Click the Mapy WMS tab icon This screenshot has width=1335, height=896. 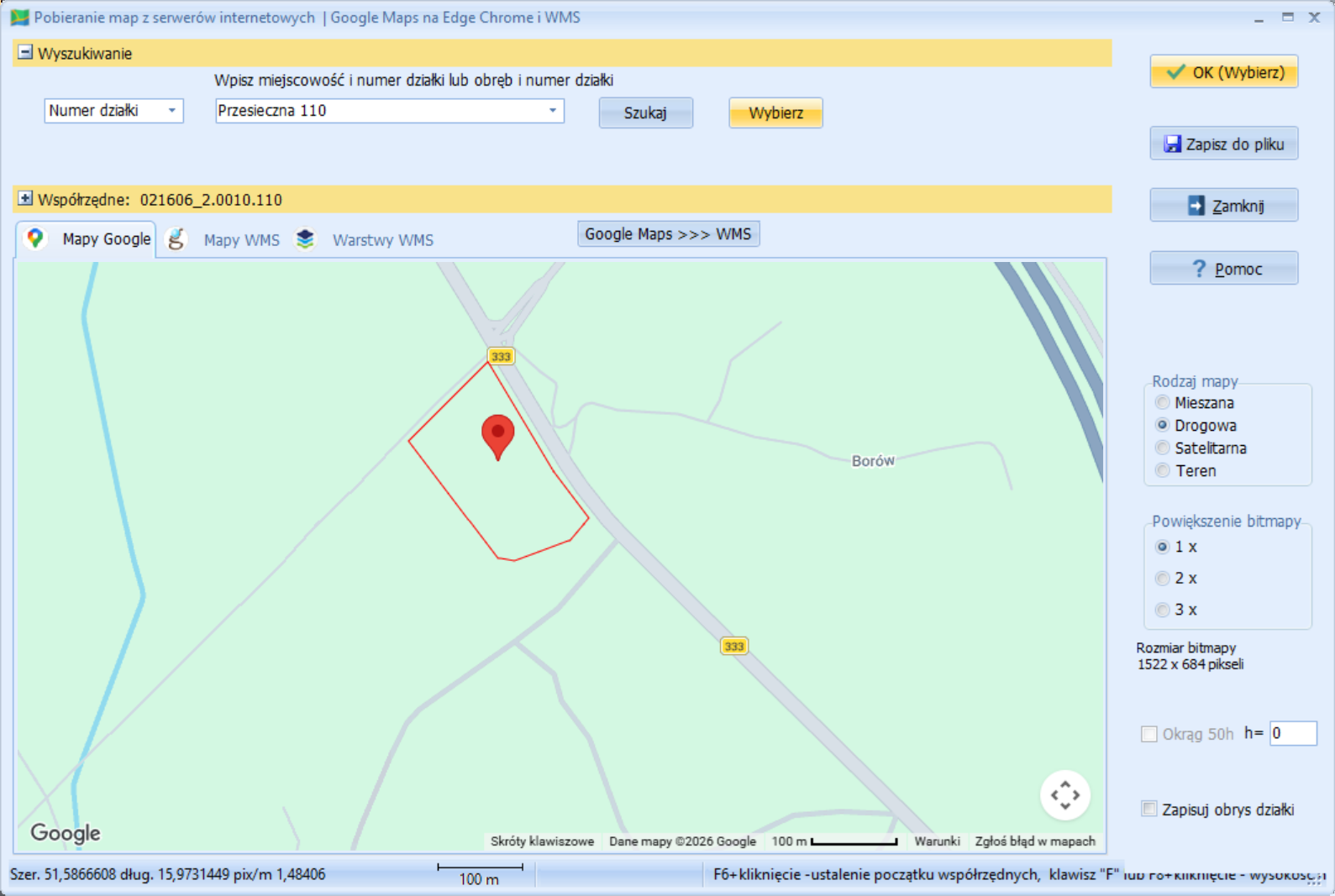point(176,239)
